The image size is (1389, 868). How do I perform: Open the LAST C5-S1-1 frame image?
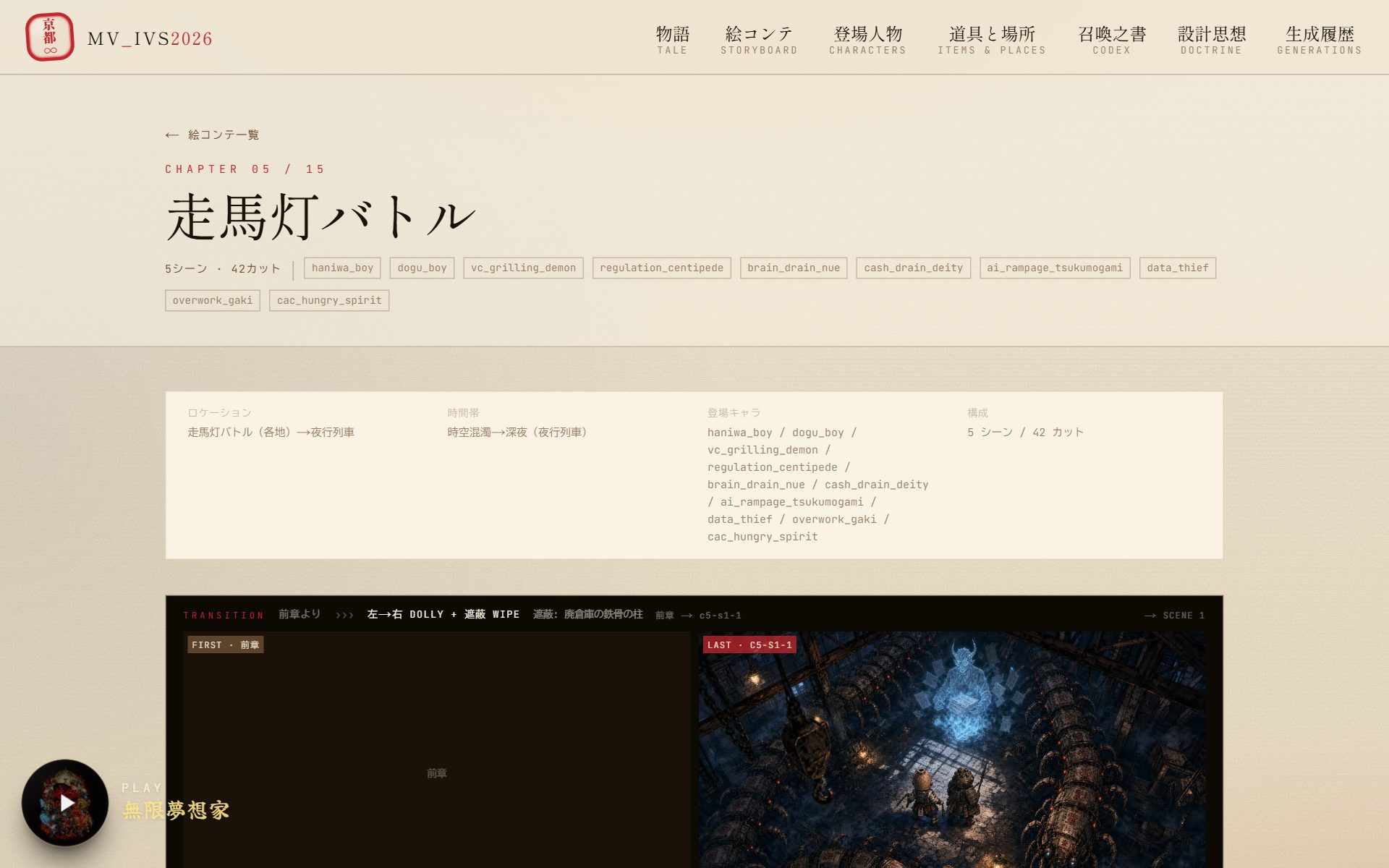pyautogui.click(x=952, y=749)
